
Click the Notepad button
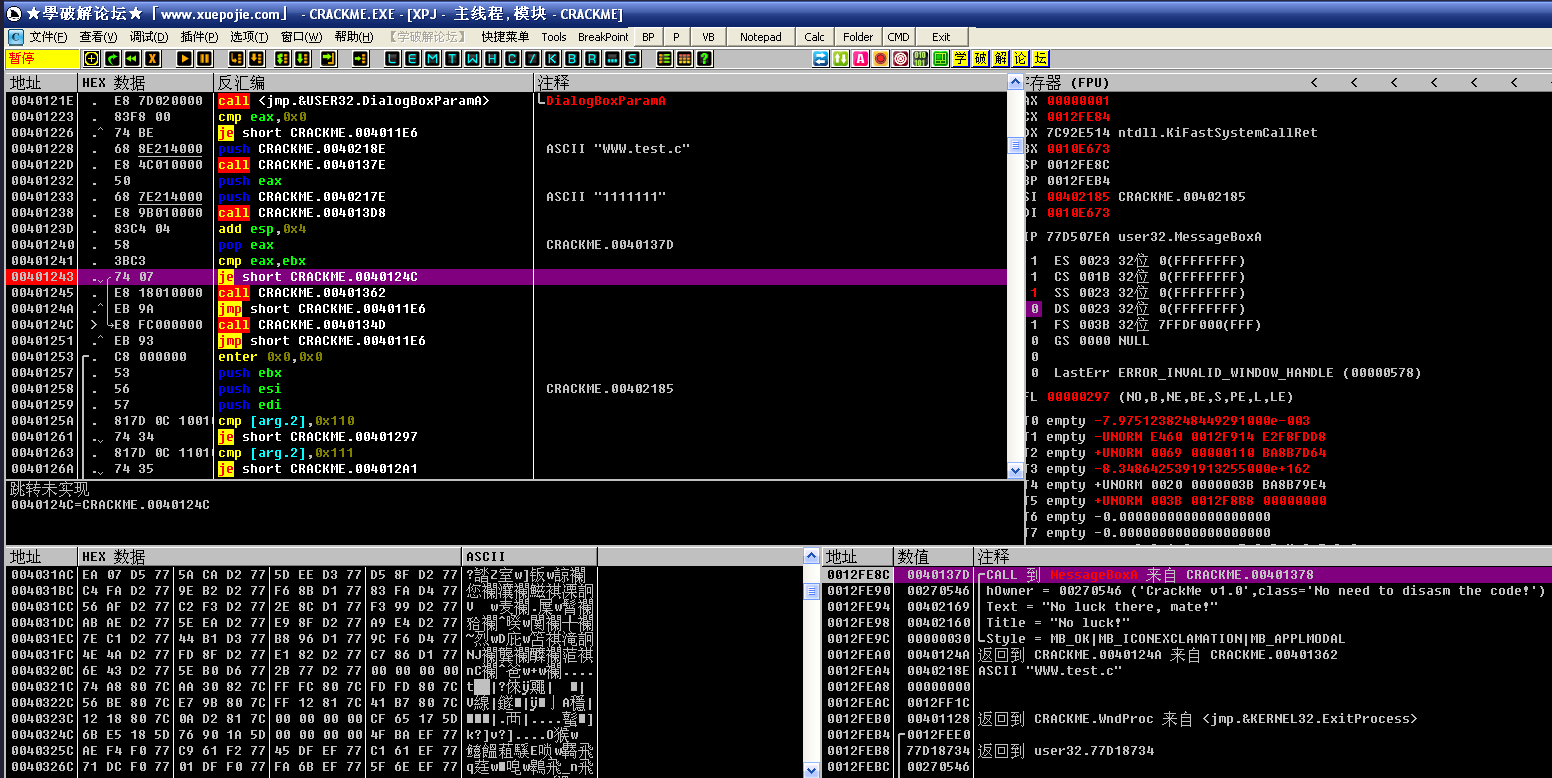click(x=760, y=37)
